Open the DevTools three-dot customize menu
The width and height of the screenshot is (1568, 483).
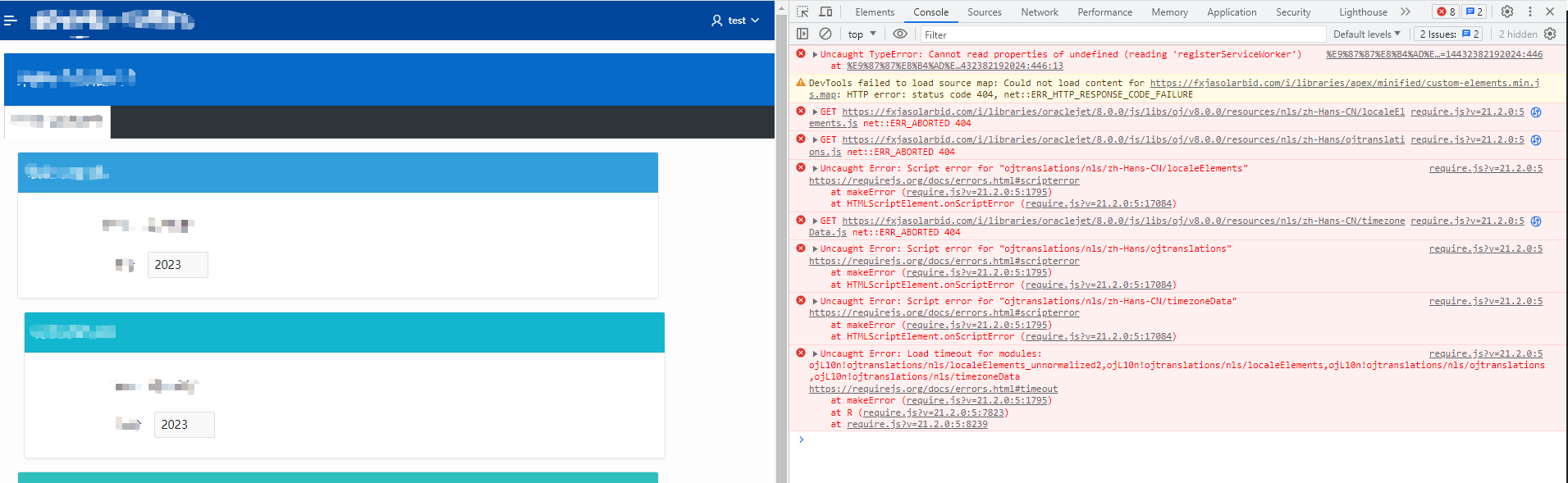pos(1529,11)
